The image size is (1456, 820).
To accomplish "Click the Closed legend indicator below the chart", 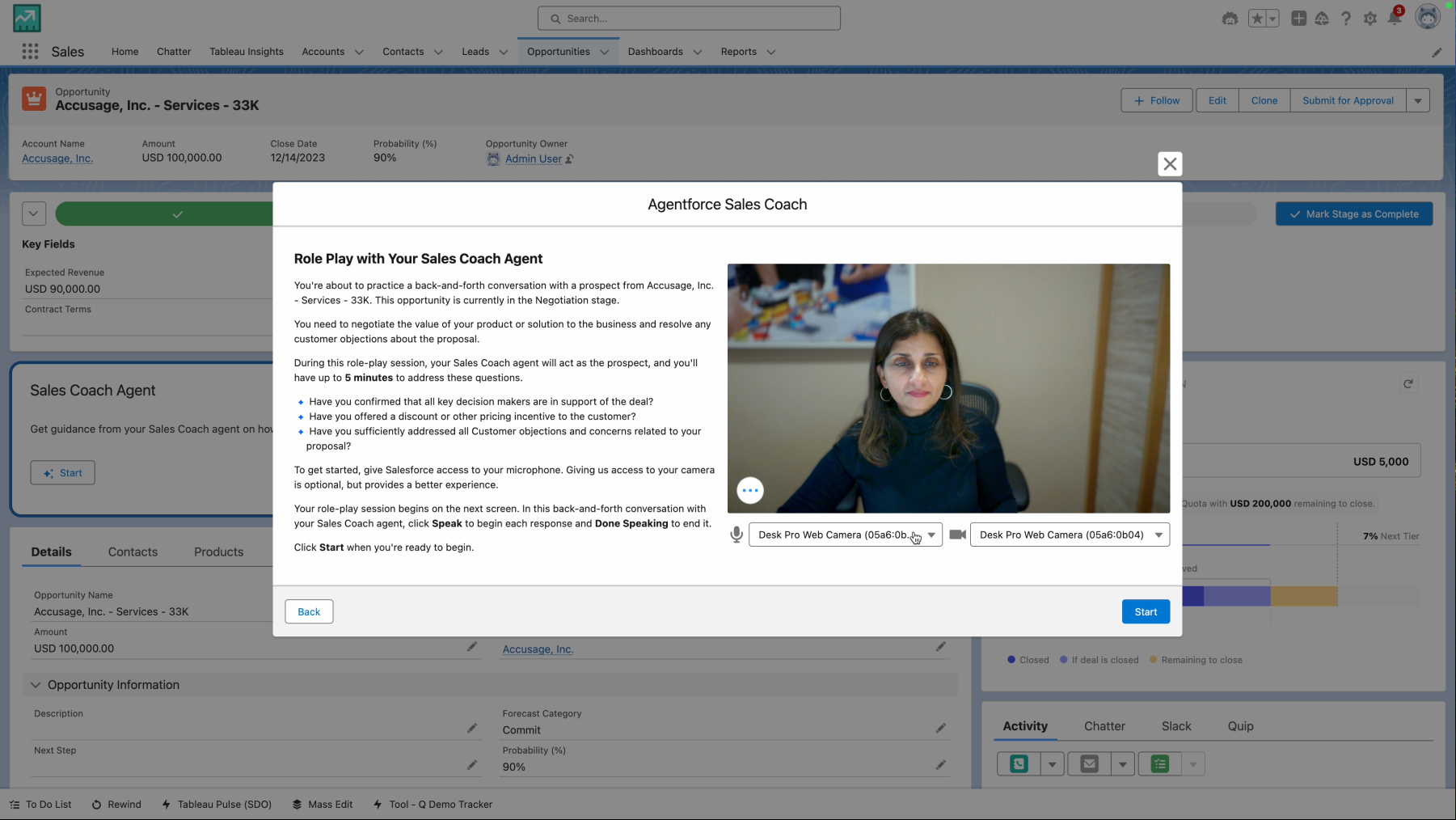I will (x=1028, y=660).
